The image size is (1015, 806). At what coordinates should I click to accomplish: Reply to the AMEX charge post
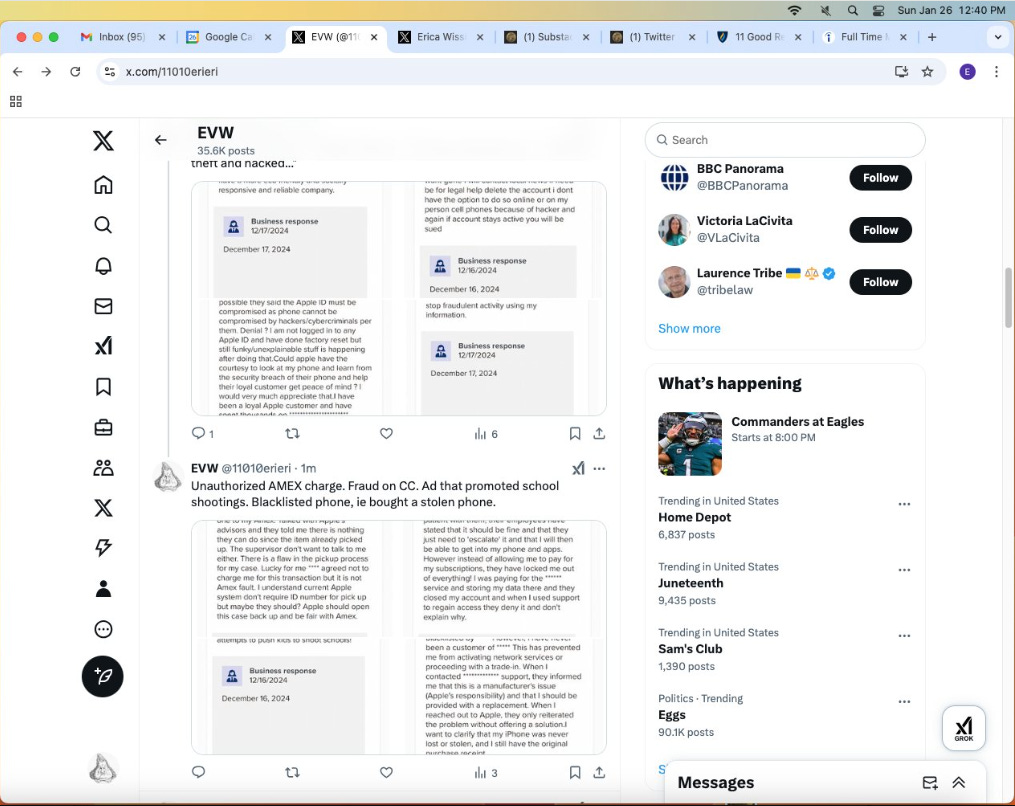point(198,772)
